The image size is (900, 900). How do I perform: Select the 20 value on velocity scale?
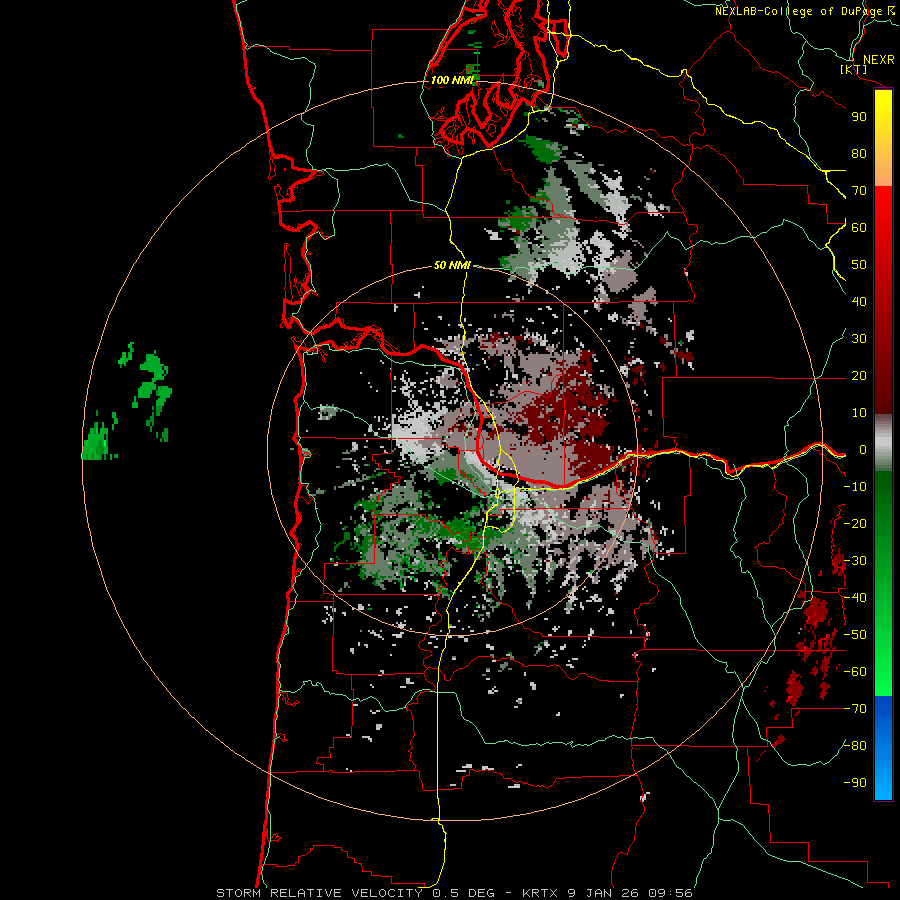coord(859,376)
